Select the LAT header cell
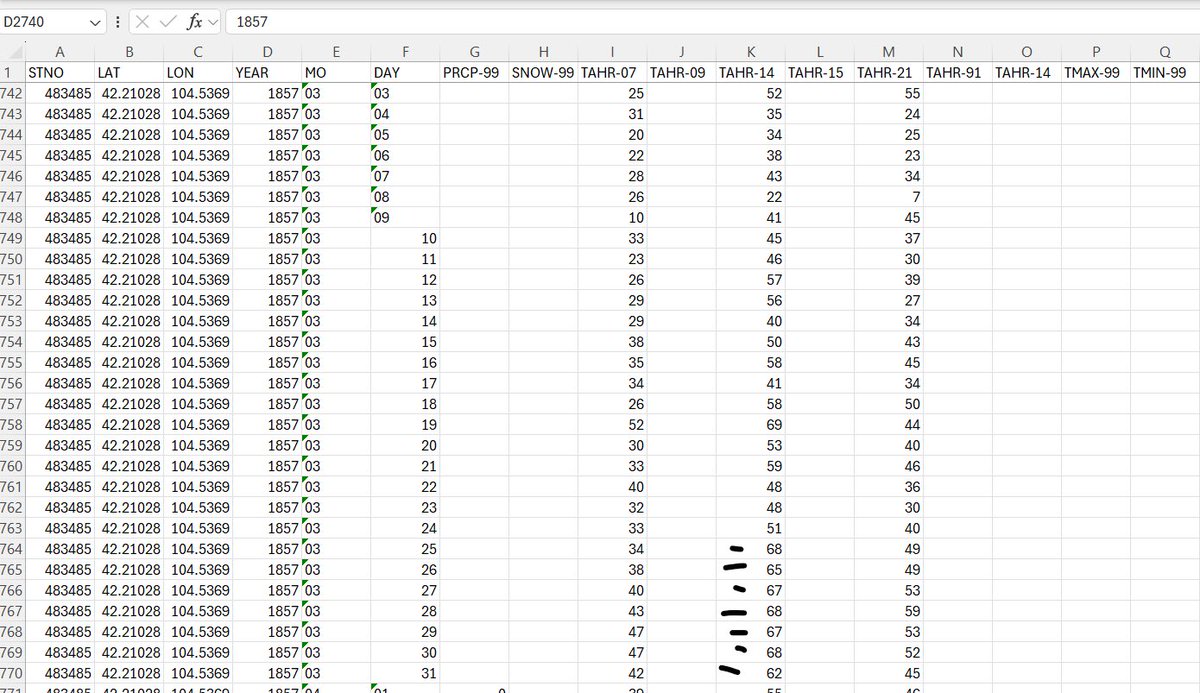This screenshot has width=1200, height=693. click(128, 73)
